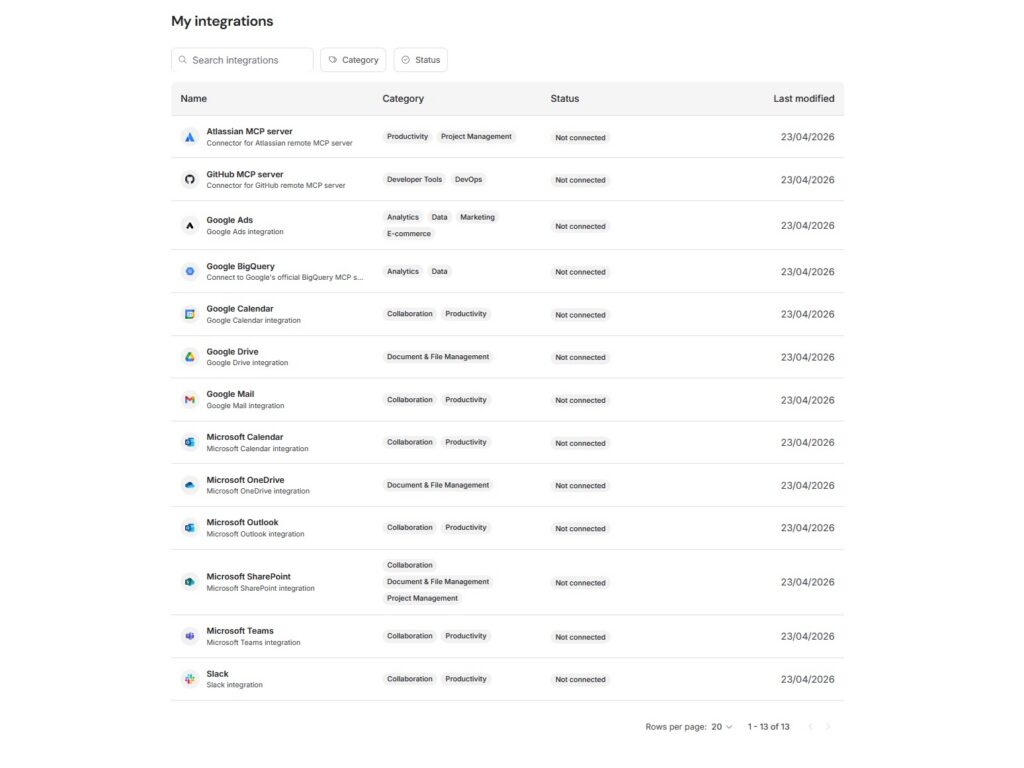Sort by Last modified column header
Screen dimensions: 1024x768
(x=804, y=99)
